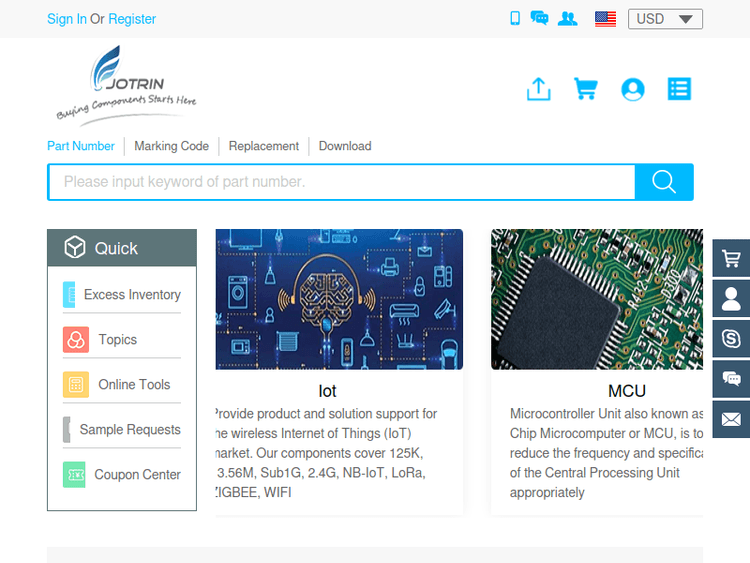750x563 pixels.
Task: Click the Sign In link
Action: [66, 19]
